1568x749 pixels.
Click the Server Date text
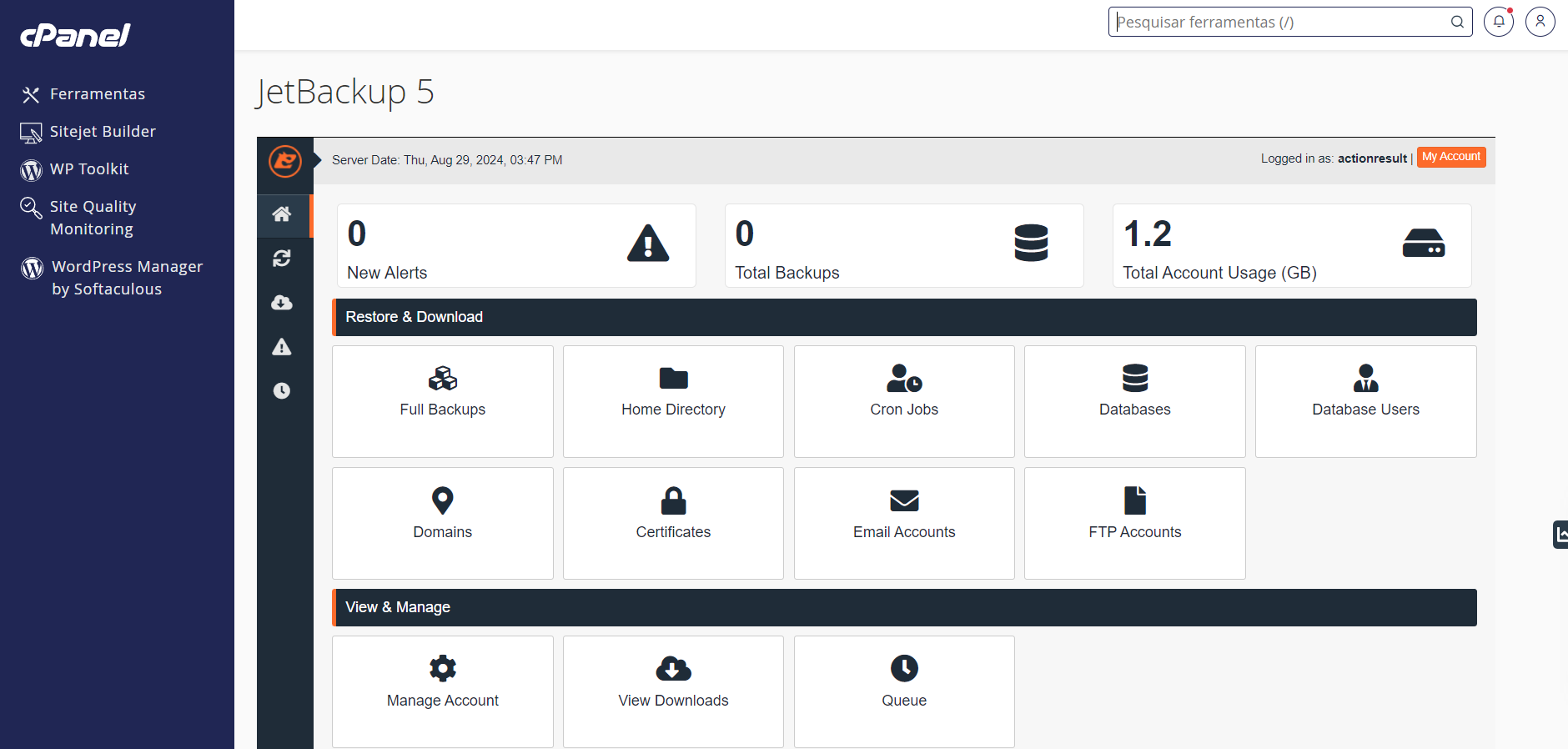click(x=447, y=160)
